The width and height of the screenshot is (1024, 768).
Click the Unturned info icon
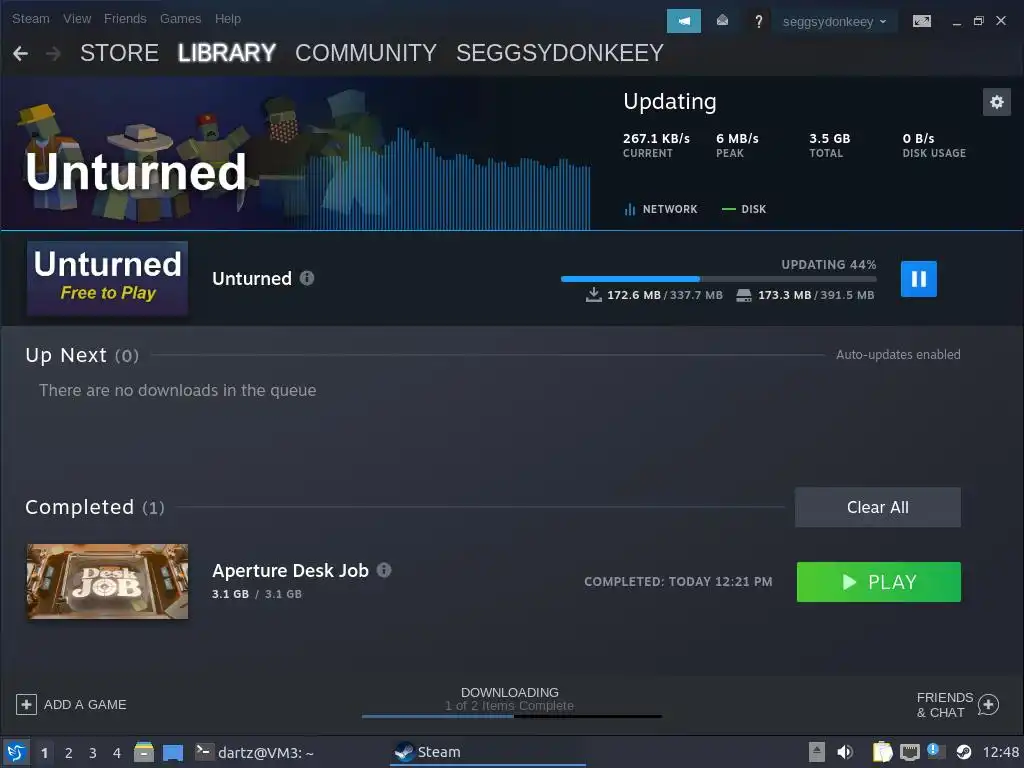pyautogui.click(x=307, y=278)
